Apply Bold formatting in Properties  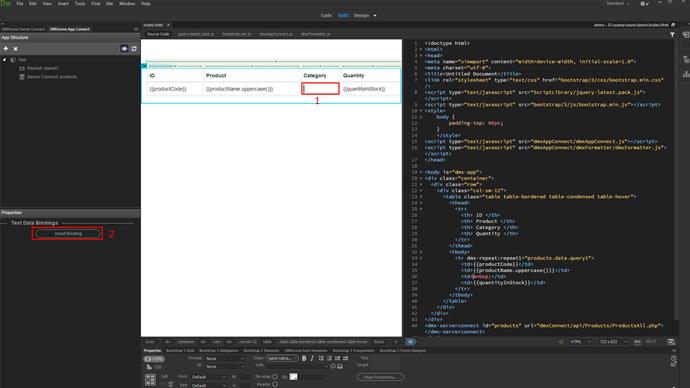point(304,359)
